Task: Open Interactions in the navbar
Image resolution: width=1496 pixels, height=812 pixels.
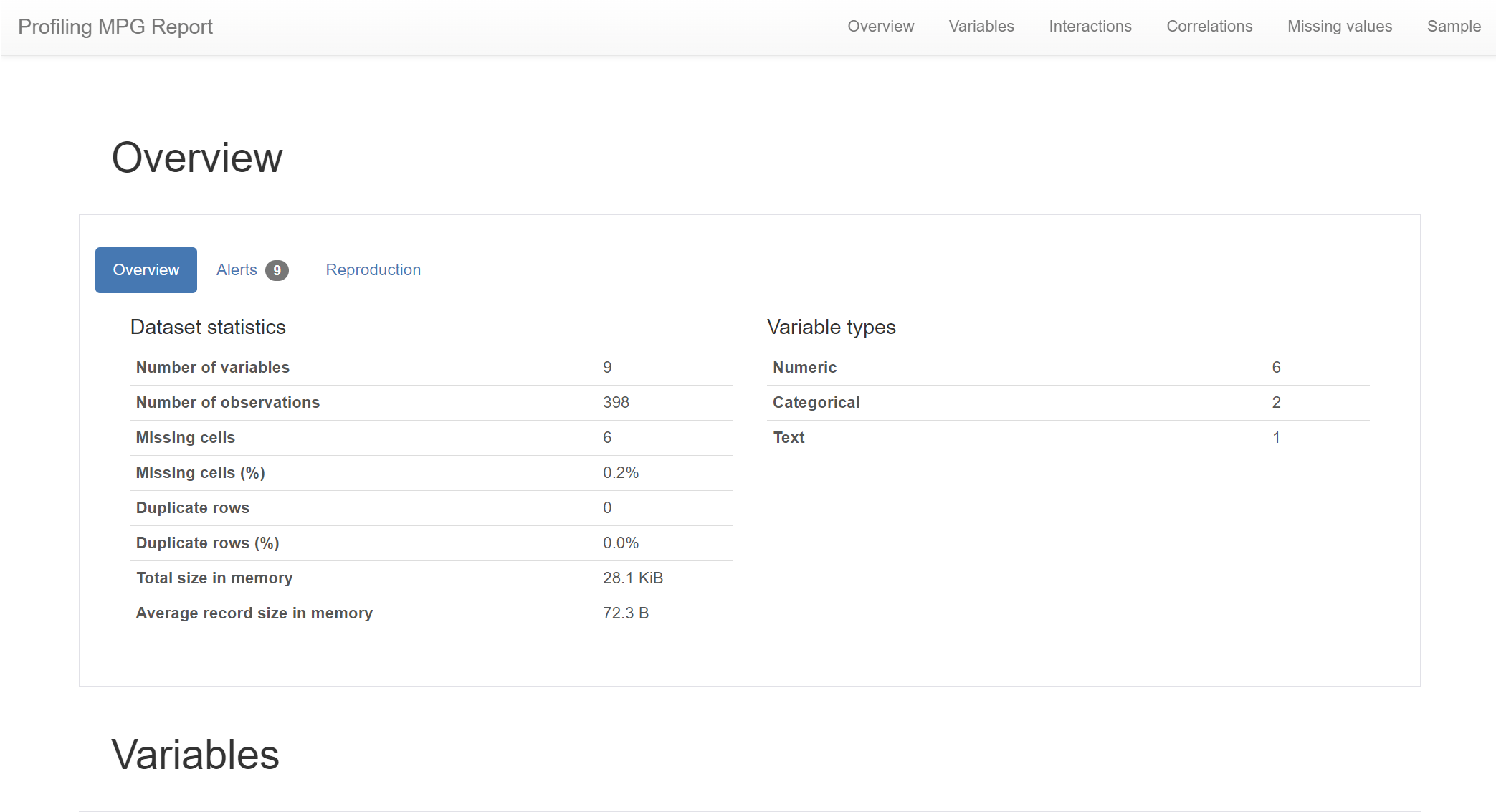Action: pyautogui.click(x=1090, y=27)
